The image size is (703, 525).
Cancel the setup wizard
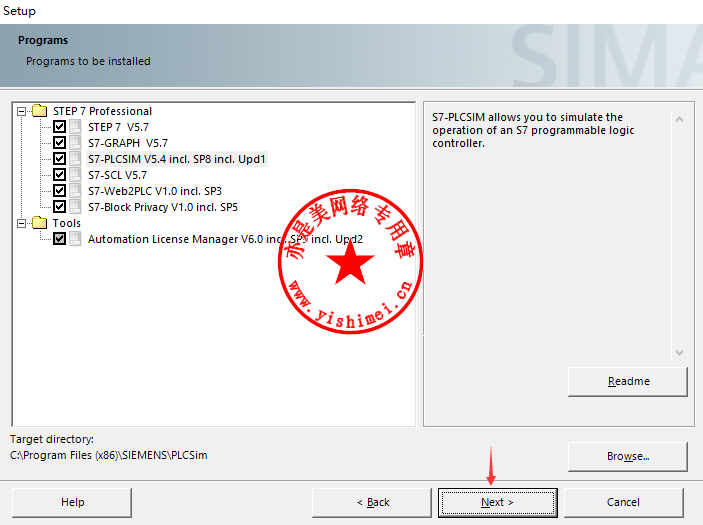pyautogui.click(x=624, y=503)
